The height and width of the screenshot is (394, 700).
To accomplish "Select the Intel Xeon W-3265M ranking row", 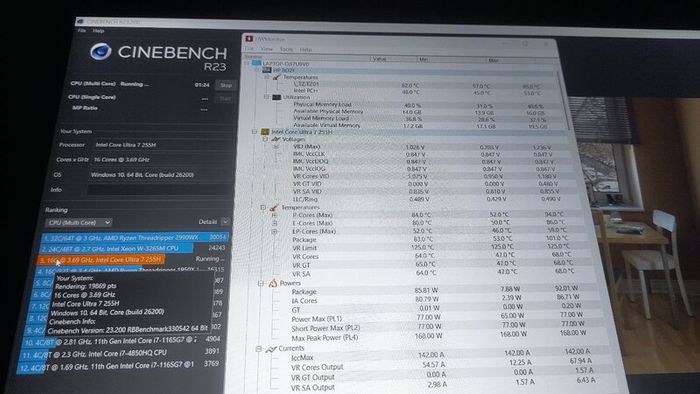I will click(x=133, y=248).
